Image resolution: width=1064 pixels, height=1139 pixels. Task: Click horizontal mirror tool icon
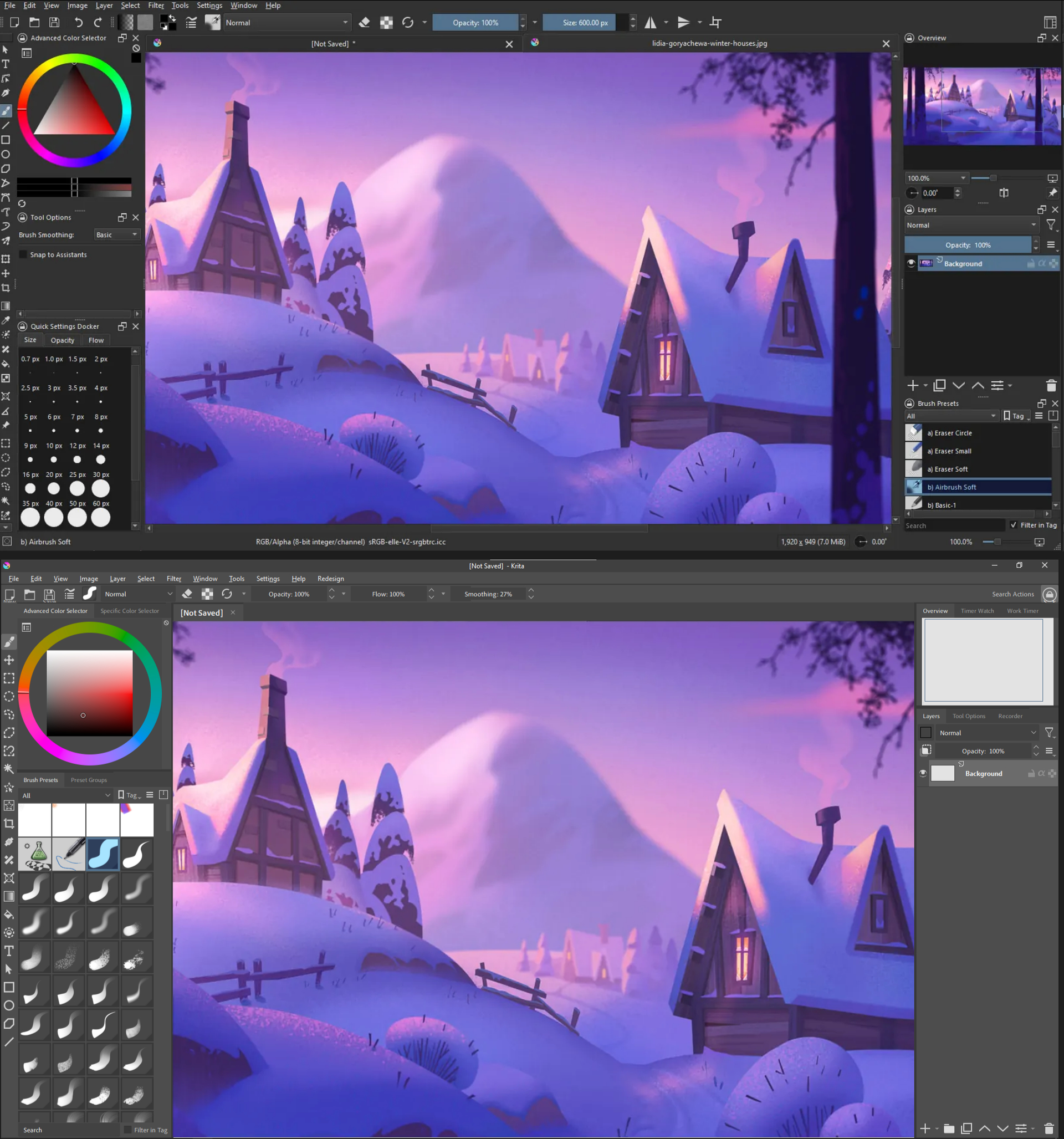(651, 22)
